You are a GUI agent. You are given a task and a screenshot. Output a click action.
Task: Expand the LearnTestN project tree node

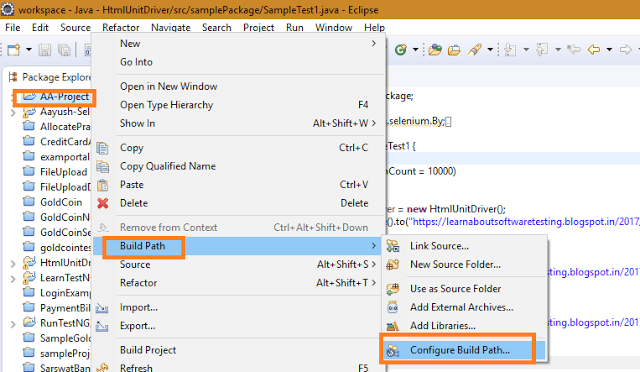point(13,278)
